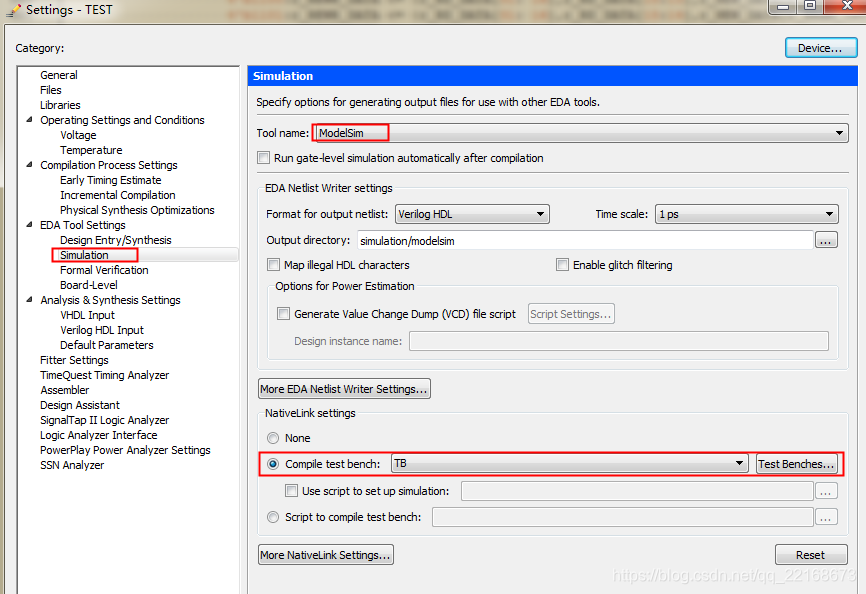Screen dimensions: 866x594
Task: Click the Output directory text field
Action: pos(585,240)
